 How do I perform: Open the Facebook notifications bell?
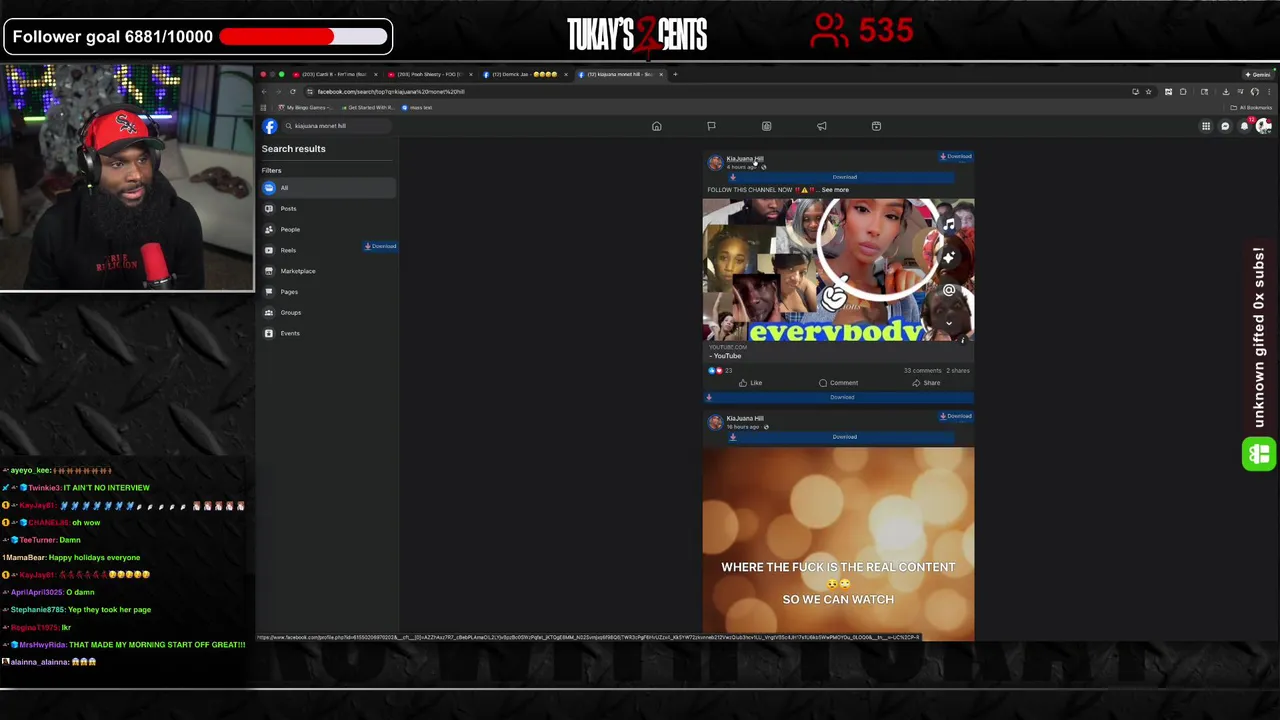click(1244, 126)
